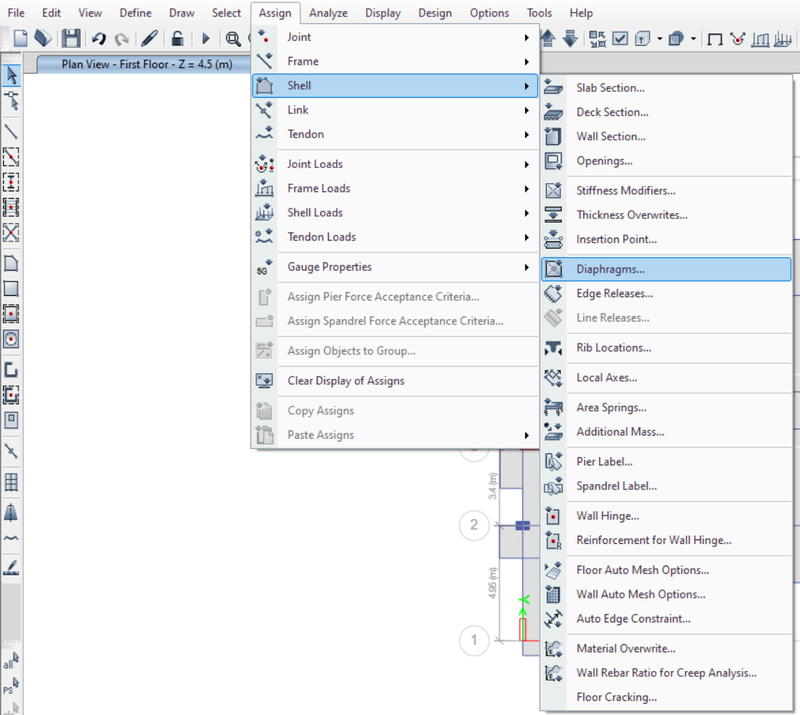Expand the Link submenu arrow
800x715 pixels.
tap(526, 110)
